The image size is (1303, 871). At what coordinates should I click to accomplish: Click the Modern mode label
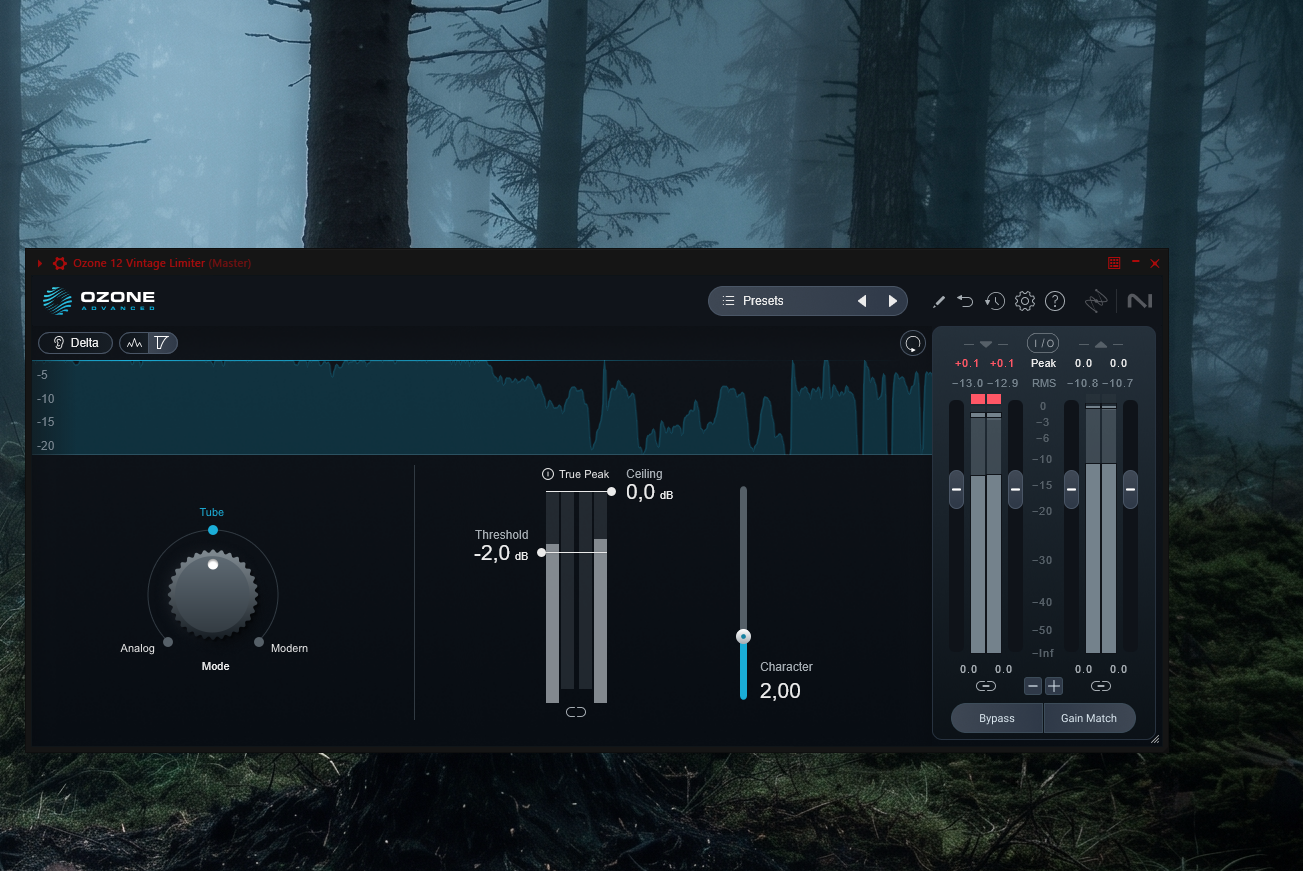290,648
